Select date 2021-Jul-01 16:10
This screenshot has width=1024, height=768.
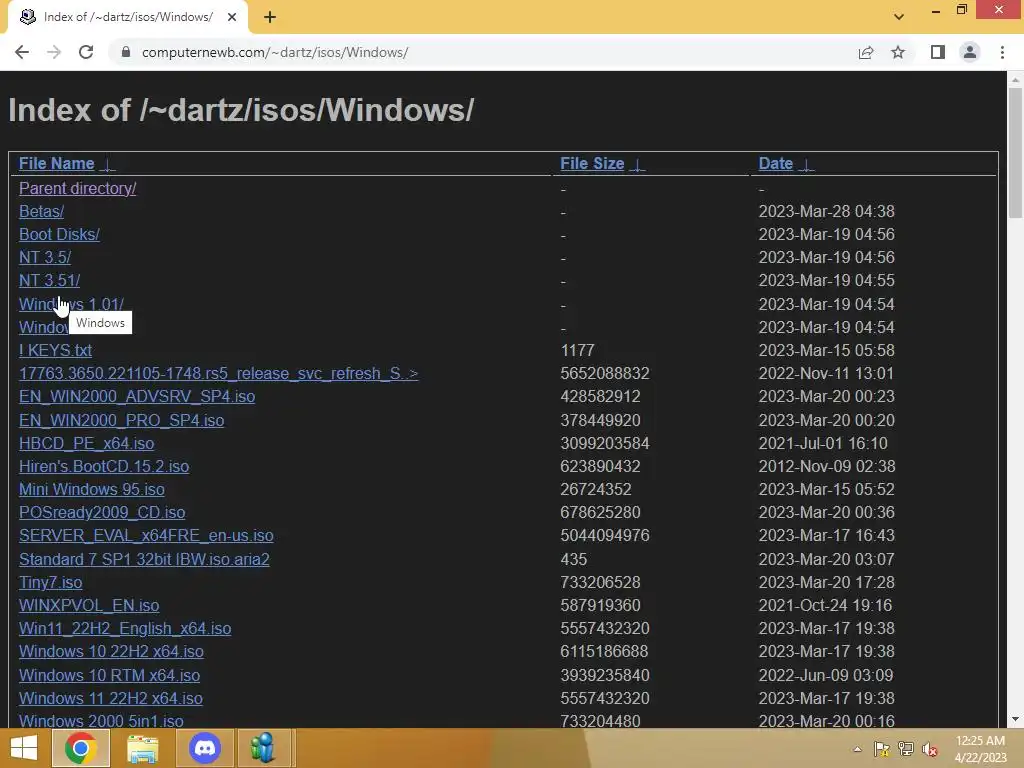click(x=824, y=443)
